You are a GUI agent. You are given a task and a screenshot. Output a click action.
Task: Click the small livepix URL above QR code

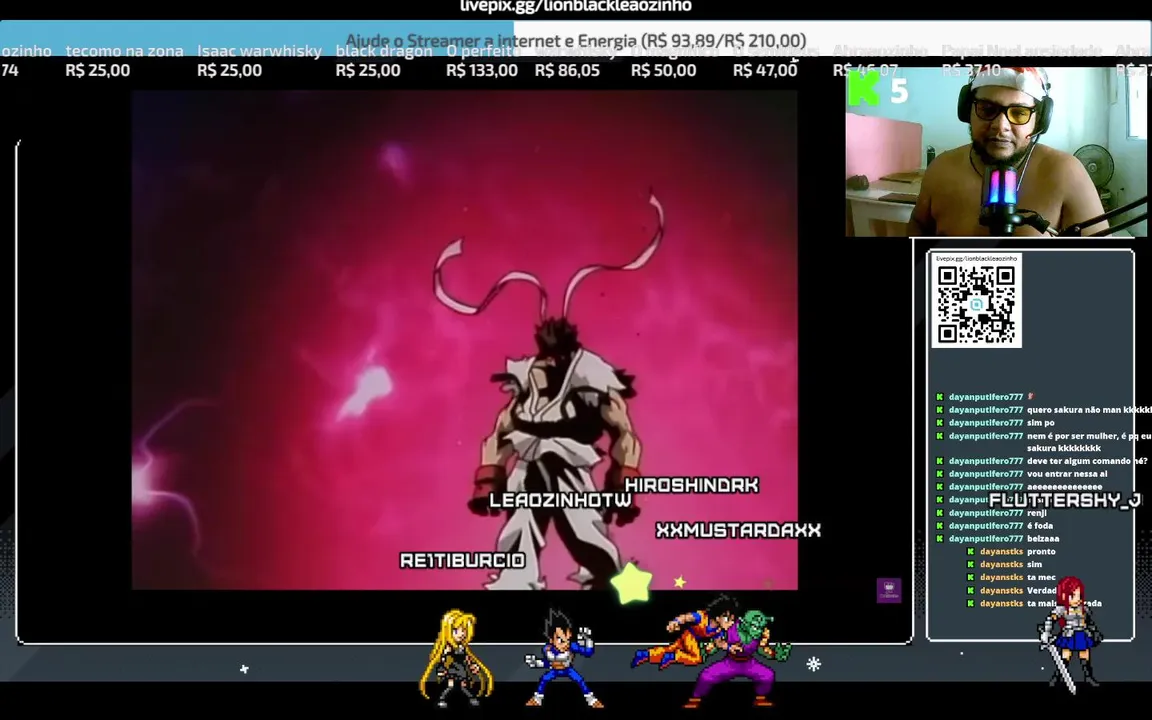[x=976, y=259]
